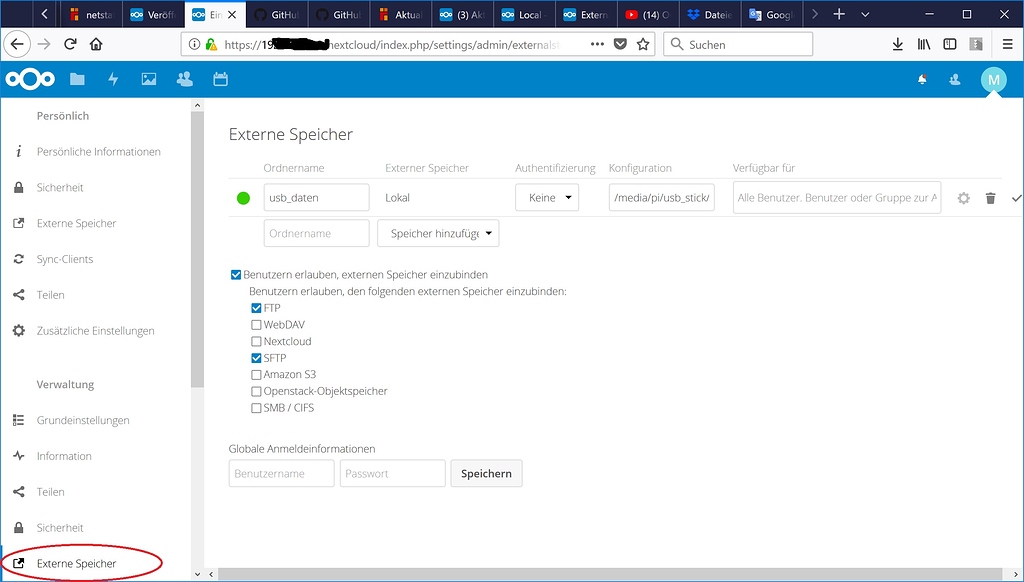Save global credentials with Speichern button
The image size is (1024, 582).
487,474
